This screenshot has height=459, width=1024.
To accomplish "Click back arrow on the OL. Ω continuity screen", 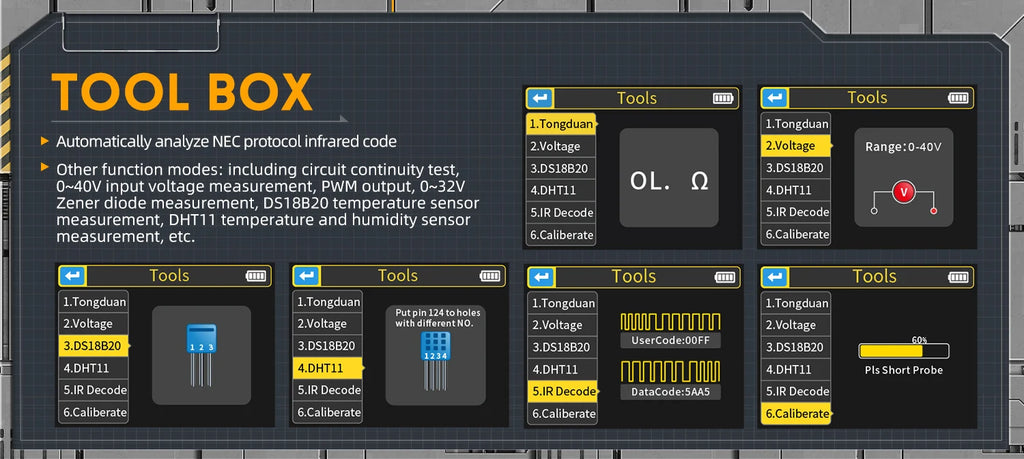I will coord(540,98).
